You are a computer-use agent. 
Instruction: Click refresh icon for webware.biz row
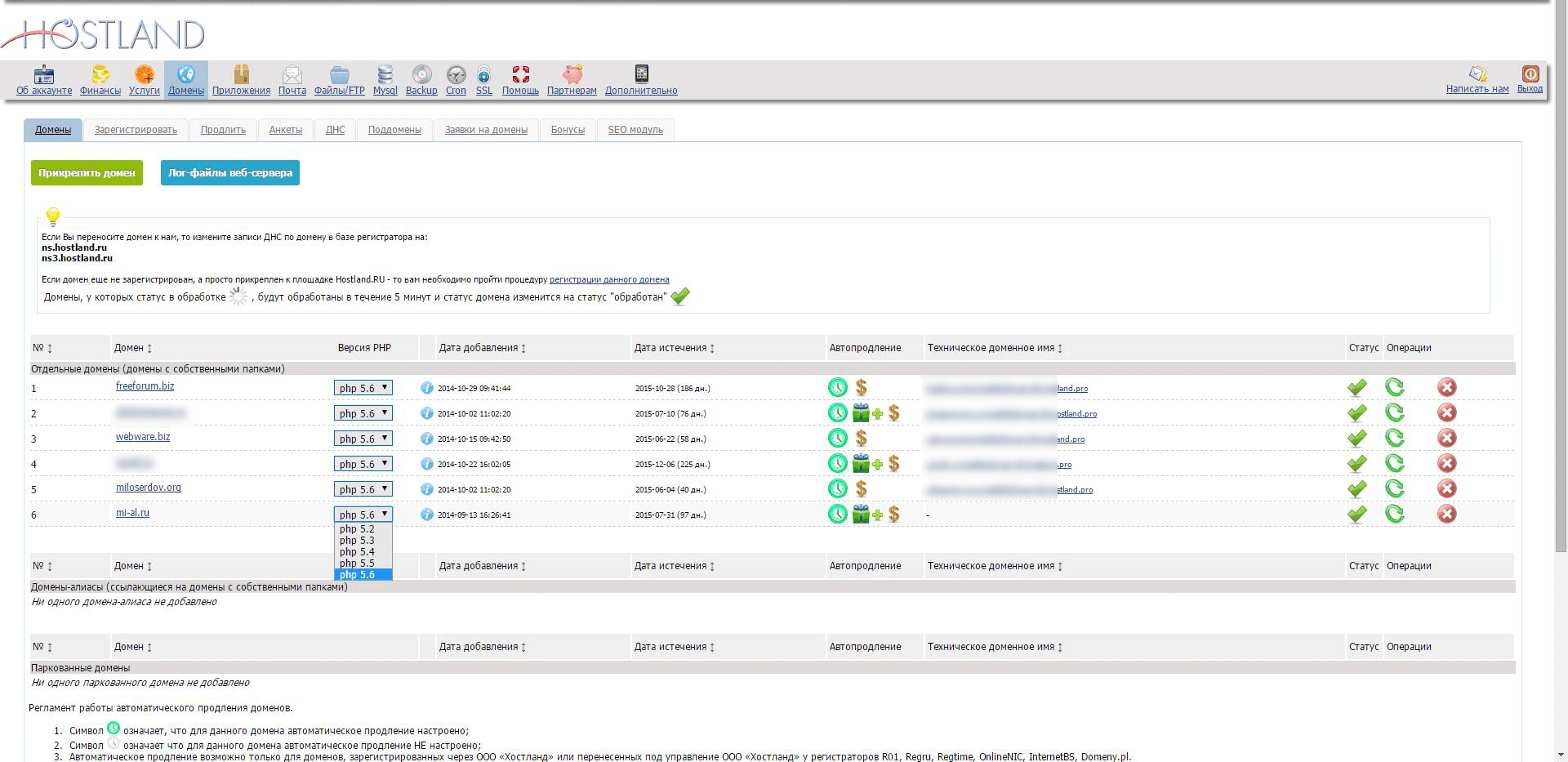[x=1394, y=439]
